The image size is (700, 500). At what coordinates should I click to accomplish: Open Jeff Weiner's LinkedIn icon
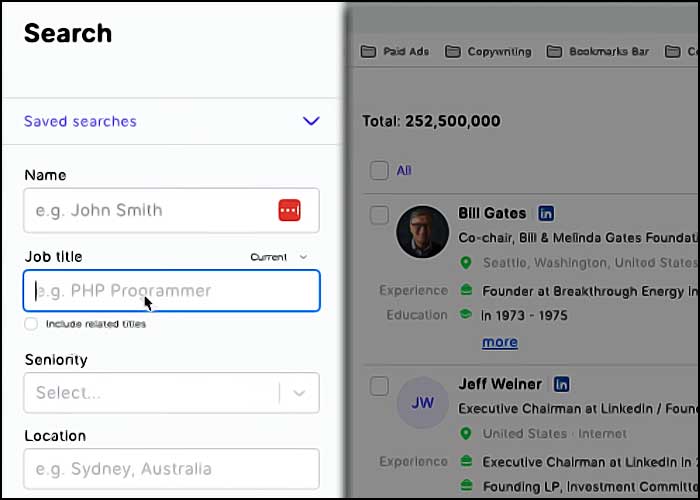point(561,384)
